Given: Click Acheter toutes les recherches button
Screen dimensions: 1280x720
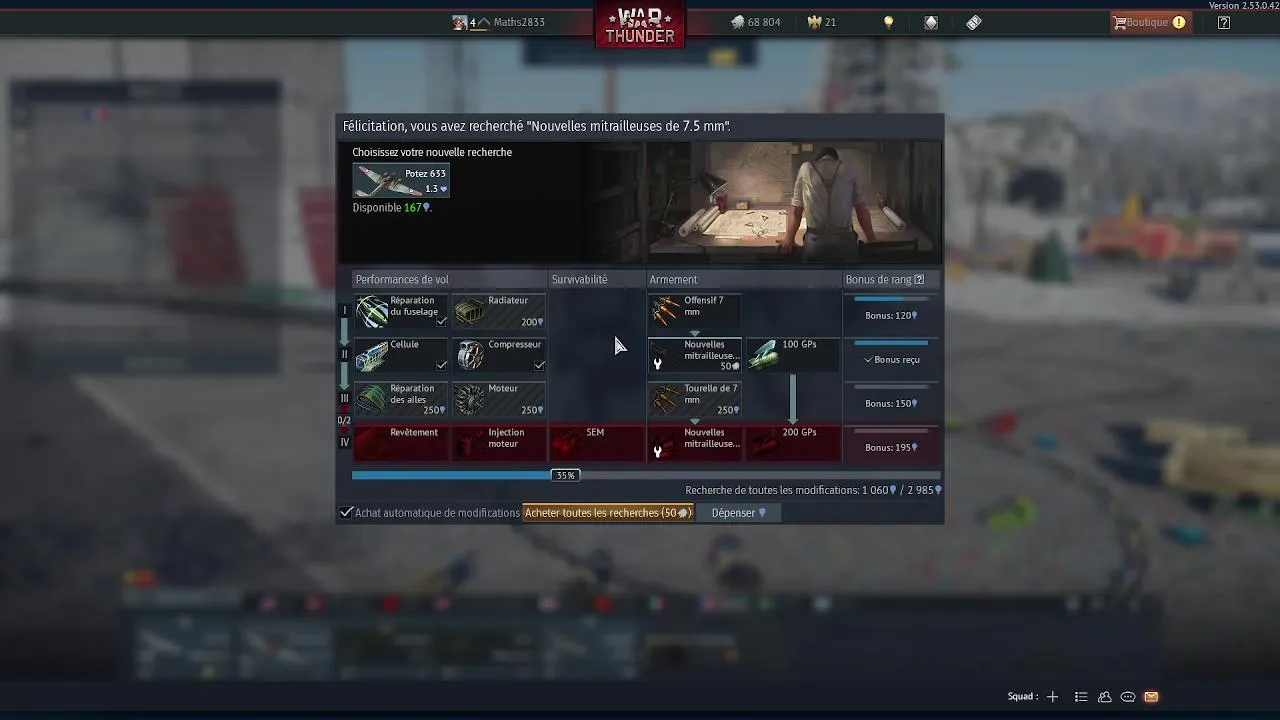Looking at the screenshot, I should pyautogui.click(x=608, y=513).
